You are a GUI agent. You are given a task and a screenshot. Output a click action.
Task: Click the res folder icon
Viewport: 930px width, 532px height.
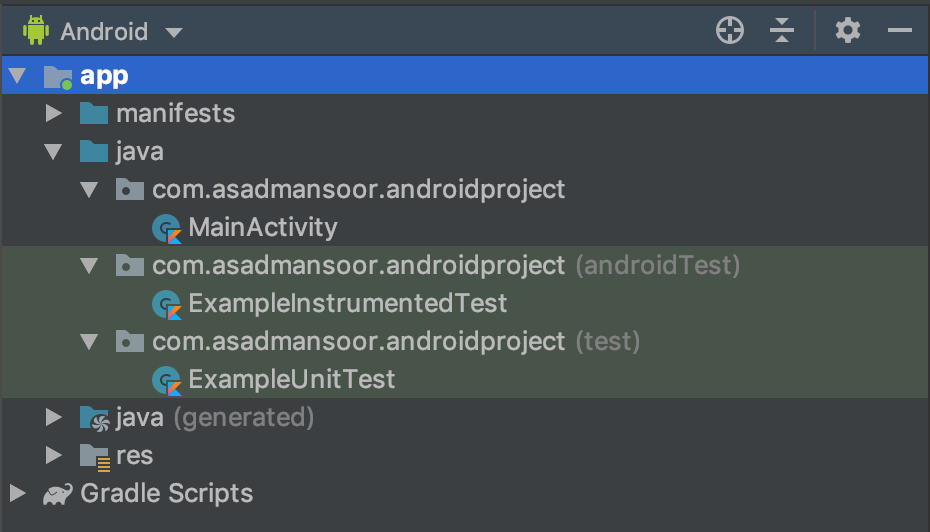pos(94,456)
